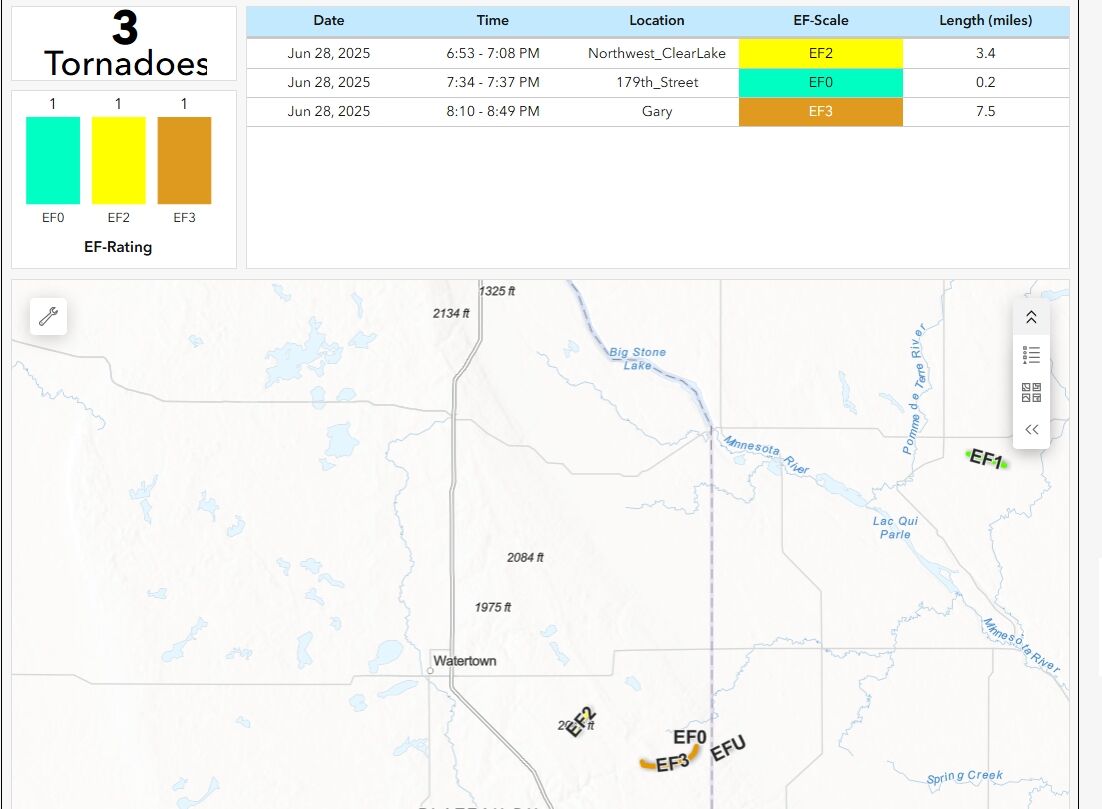This screenshot has width=1102, height=809.
Task: Click the EF1 tornado track on map
Action: point(986,459)
